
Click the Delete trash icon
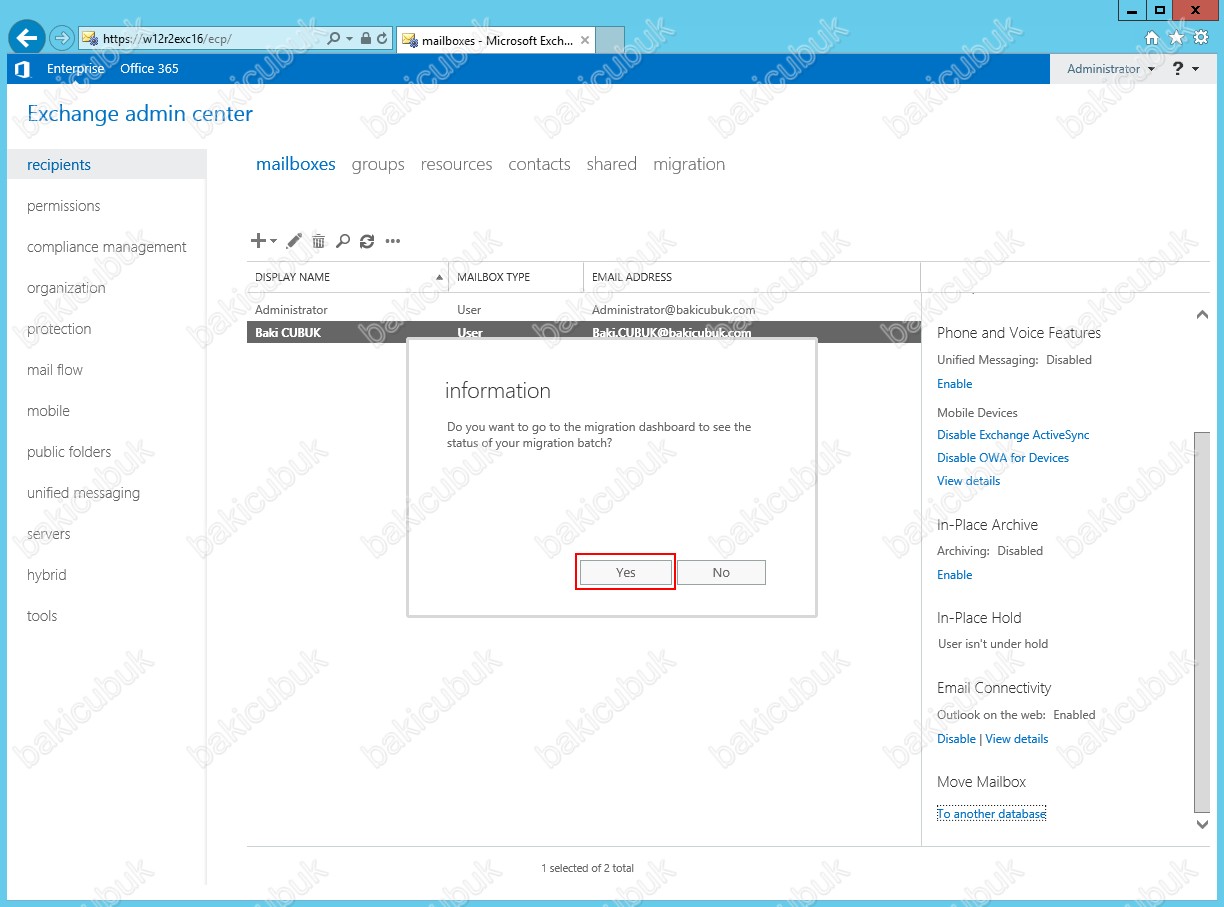[319, 241]
